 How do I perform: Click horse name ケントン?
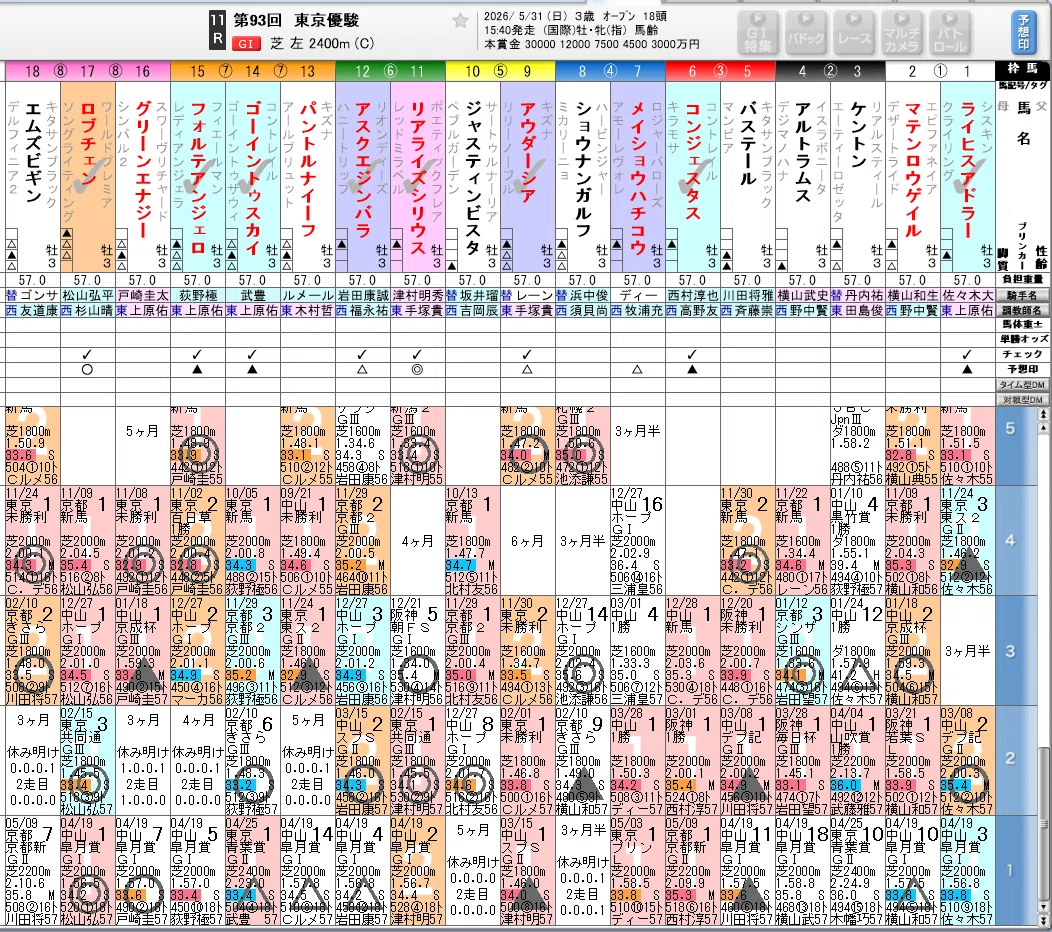(858, 135)
